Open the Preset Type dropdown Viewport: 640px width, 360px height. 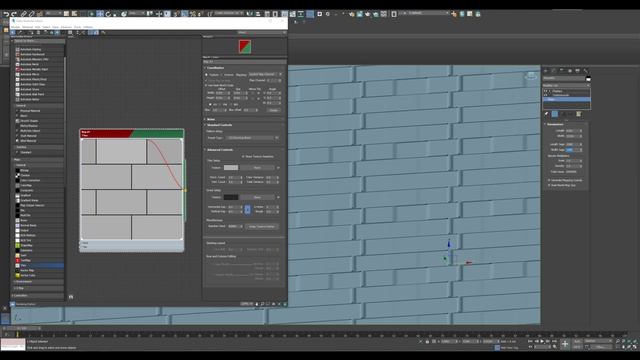pyautogui.click(x=252, y=138)
